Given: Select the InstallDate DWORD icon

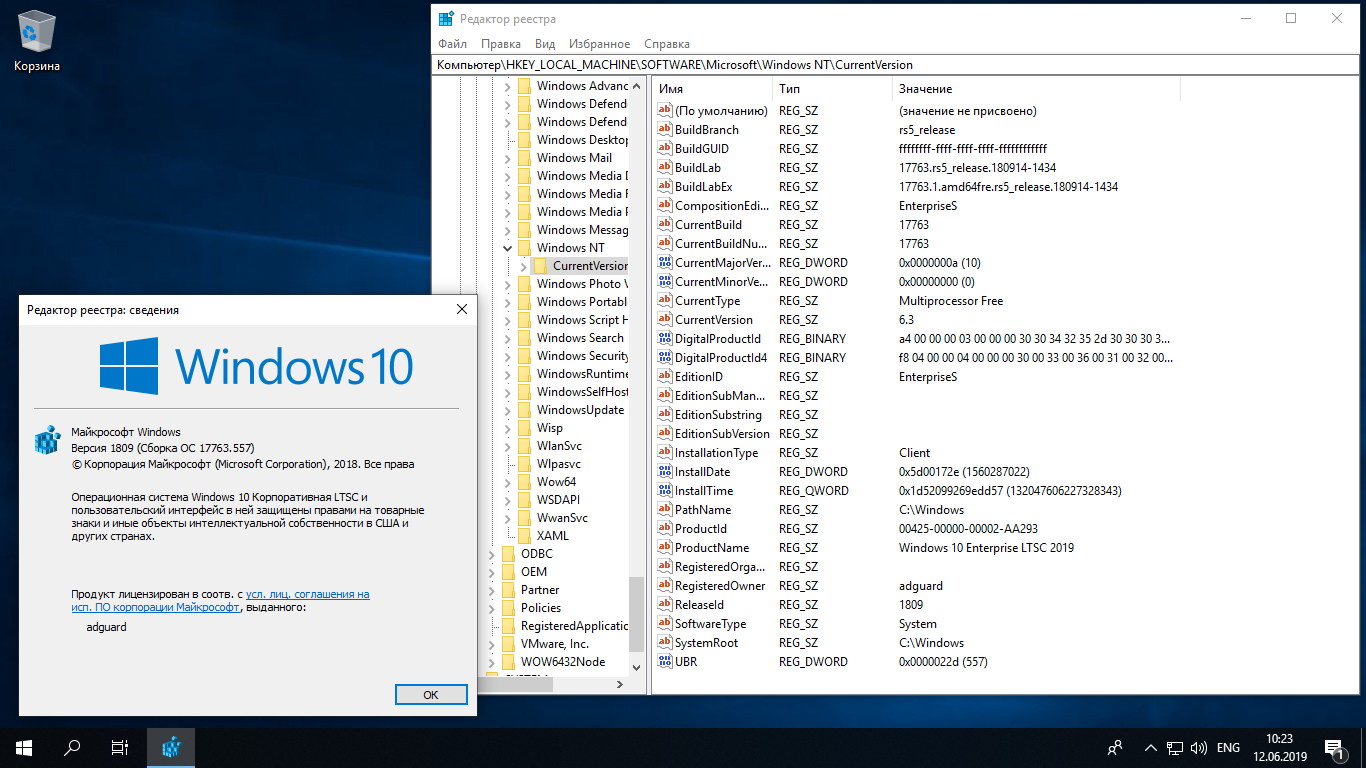Looking at the screenshot, I should [665, 472].
